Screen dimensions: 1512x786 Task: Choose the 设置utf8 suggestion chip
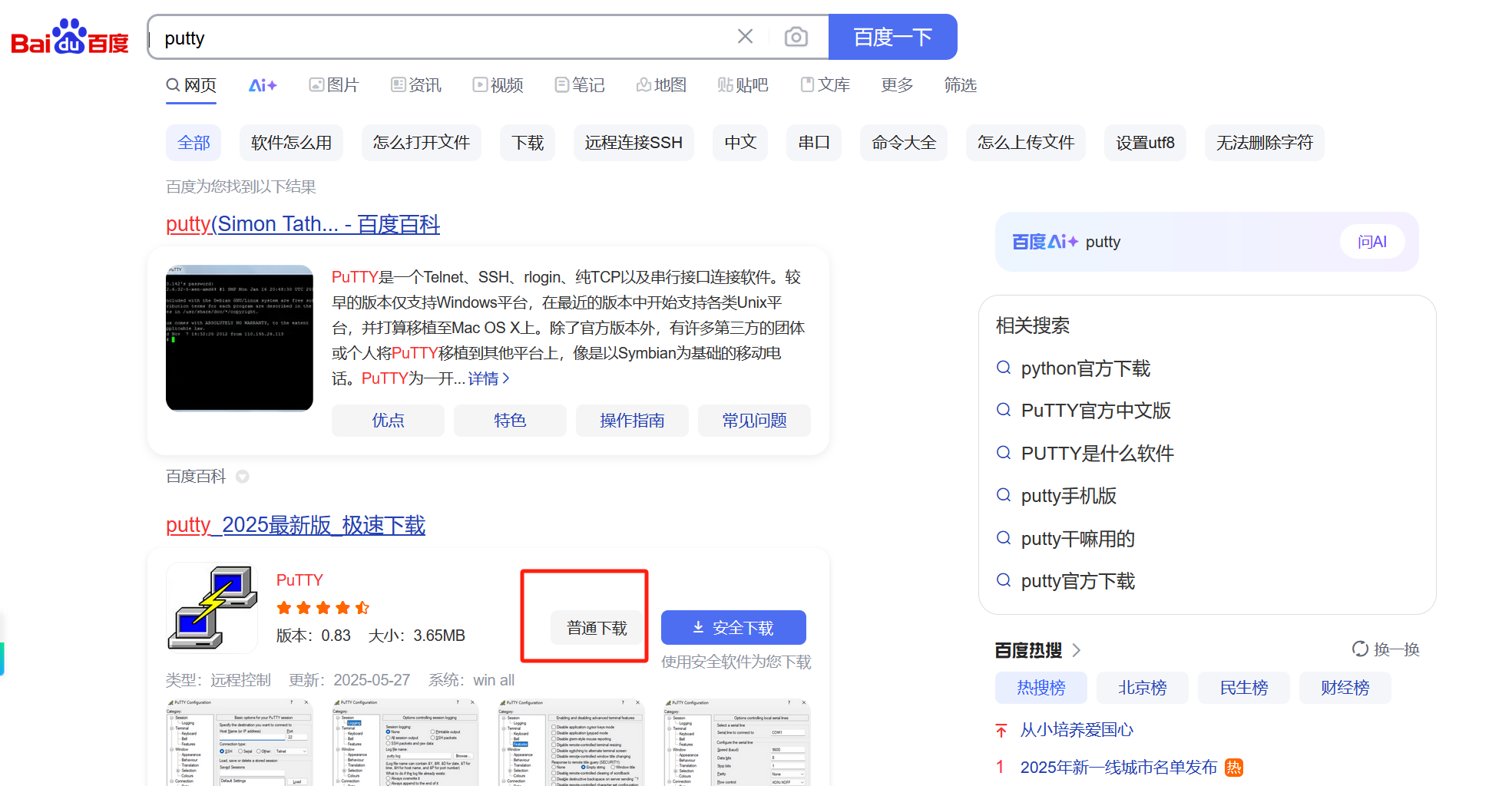pyautogui.click(x=1145, y=143)
